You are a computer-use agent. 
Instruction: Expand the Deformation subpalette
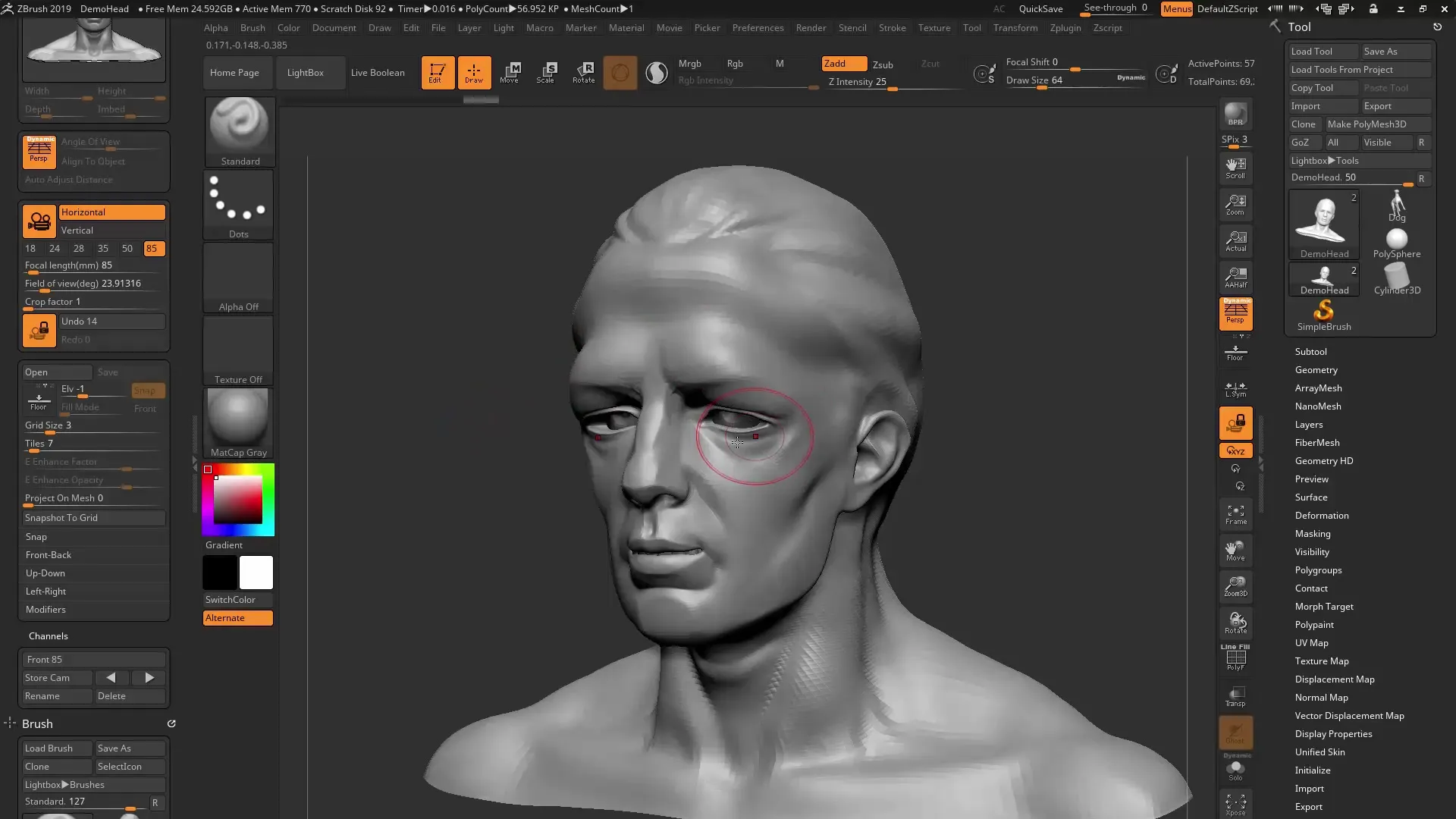(1321, 516)
